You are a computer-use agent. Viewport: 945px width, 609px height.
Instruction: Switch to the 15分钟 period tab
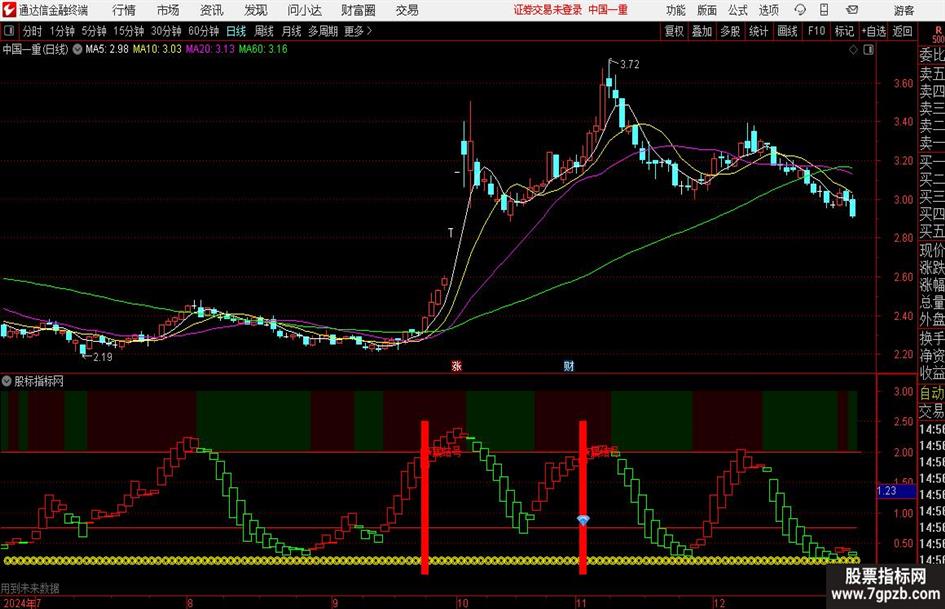point(129,31)
